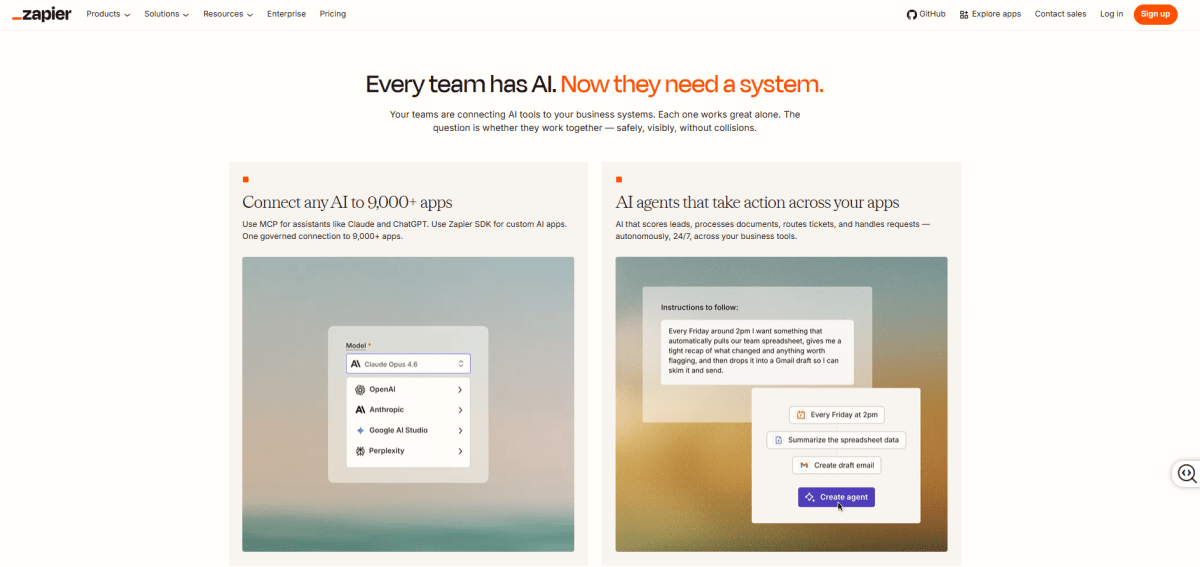Expand the Solutions menu
The image size is (1200, 567).
pos(166,14)
